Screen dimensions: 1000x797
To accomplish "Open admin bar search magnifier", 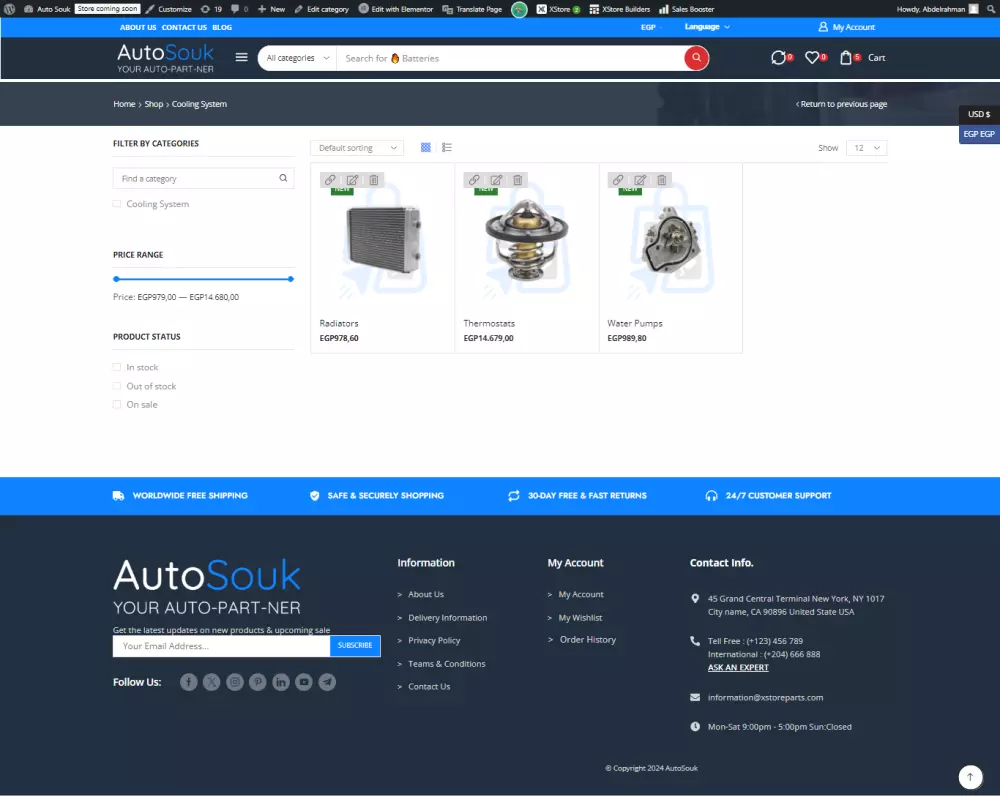I will [x=991, y=9].
